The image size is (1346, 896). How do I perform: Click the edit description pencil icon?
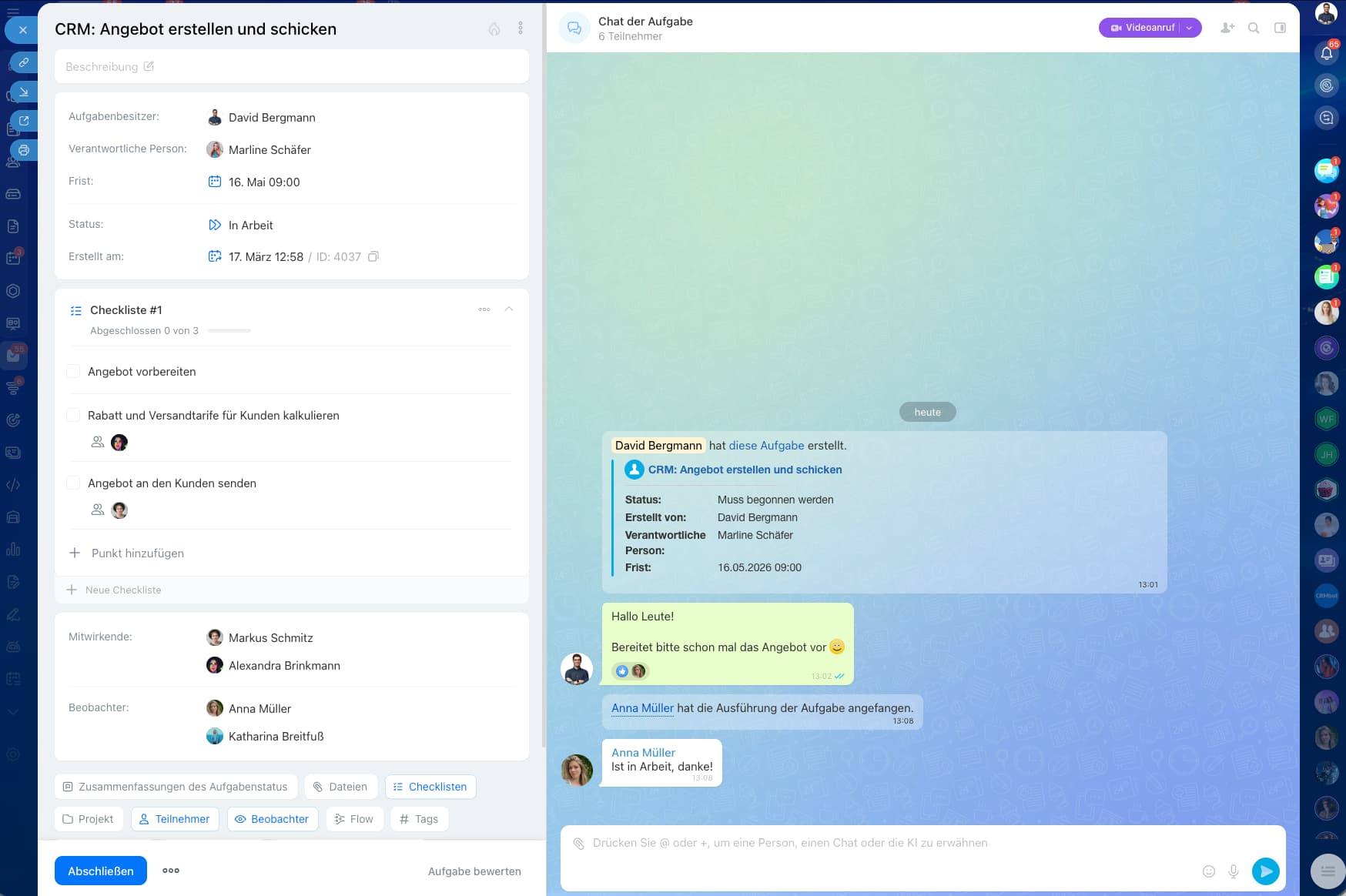(x=149, y=66)
